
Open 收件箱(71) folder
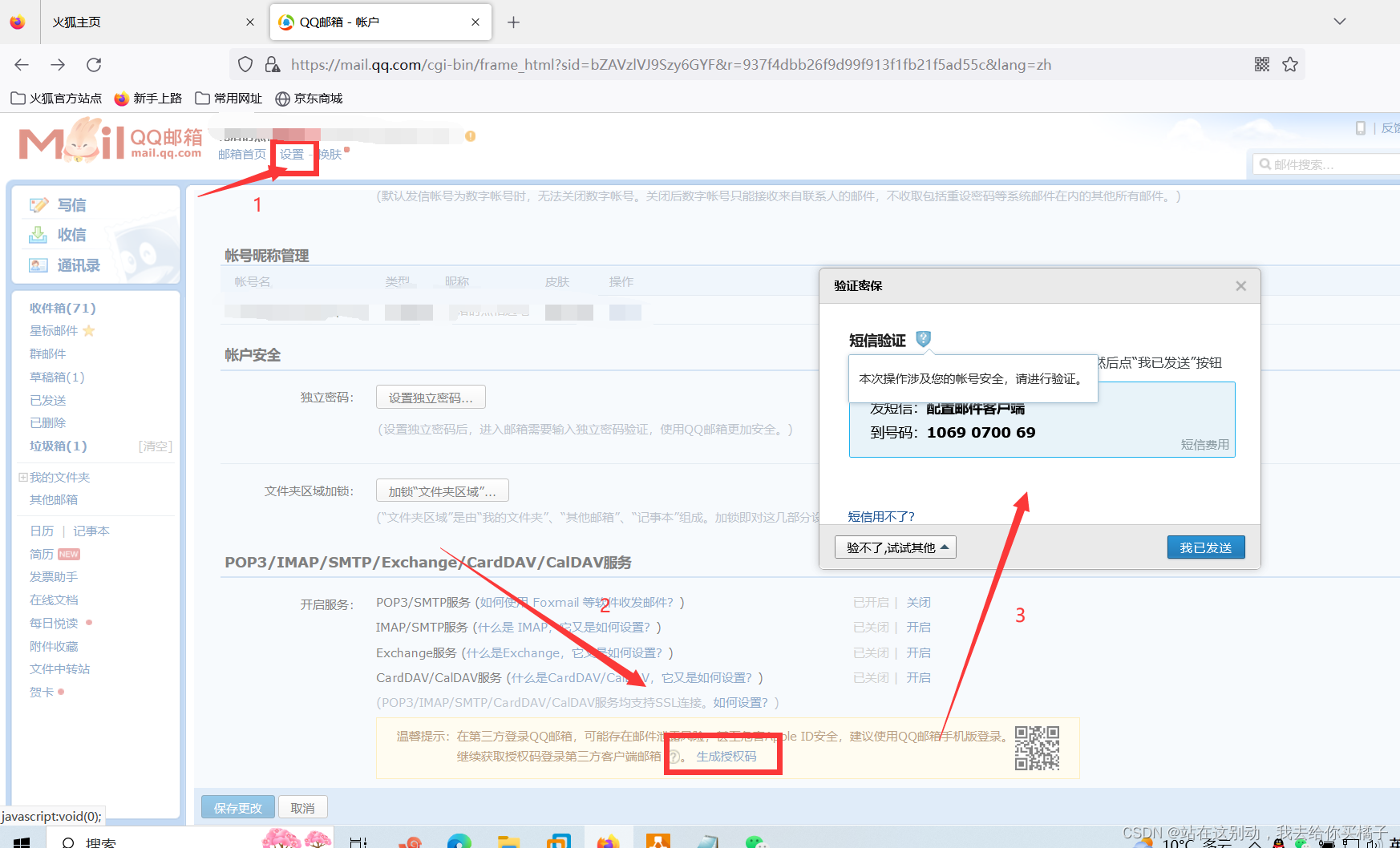coord(63,309)
